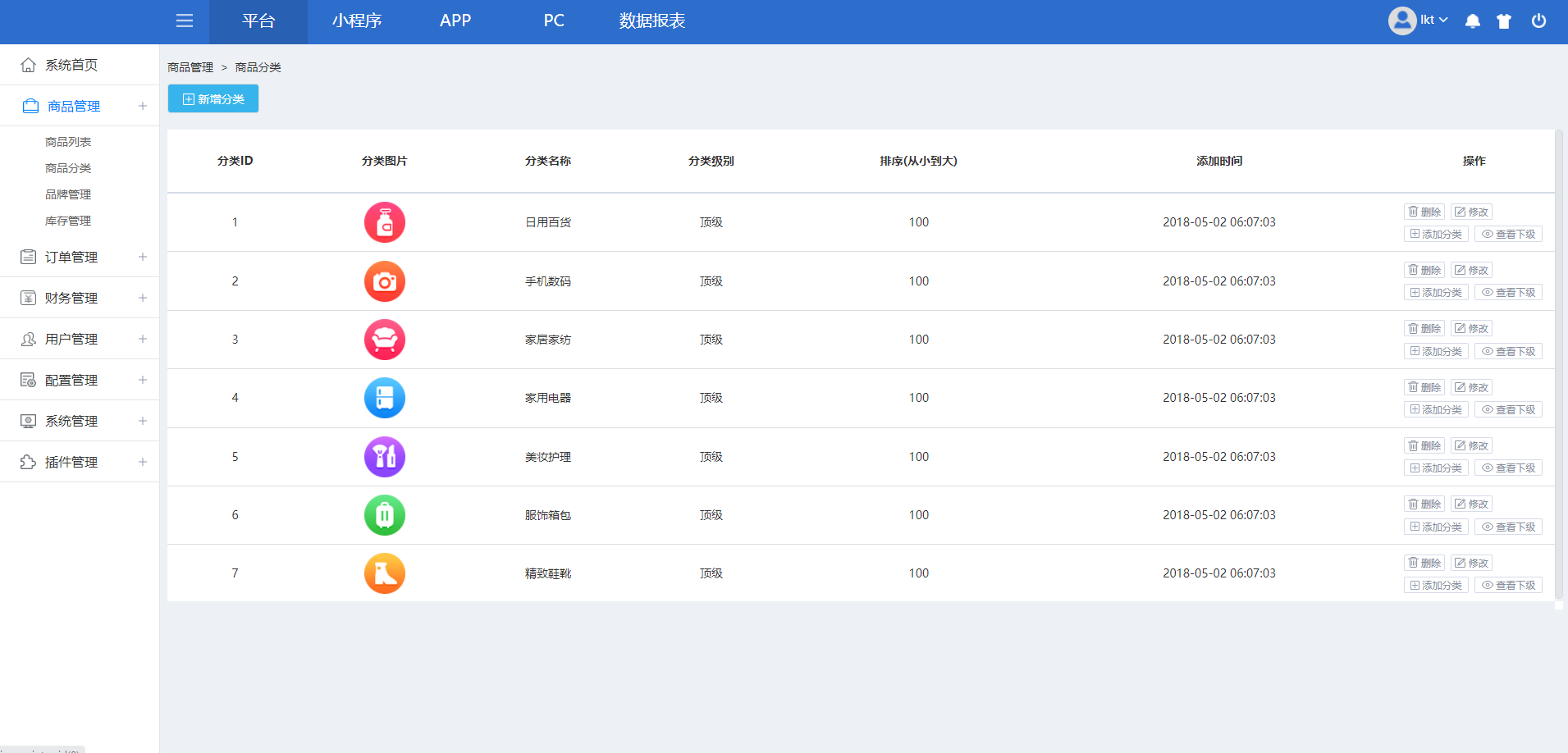Click the 新增分类 button
This screenshot has height=753, width=1568.
213,99
